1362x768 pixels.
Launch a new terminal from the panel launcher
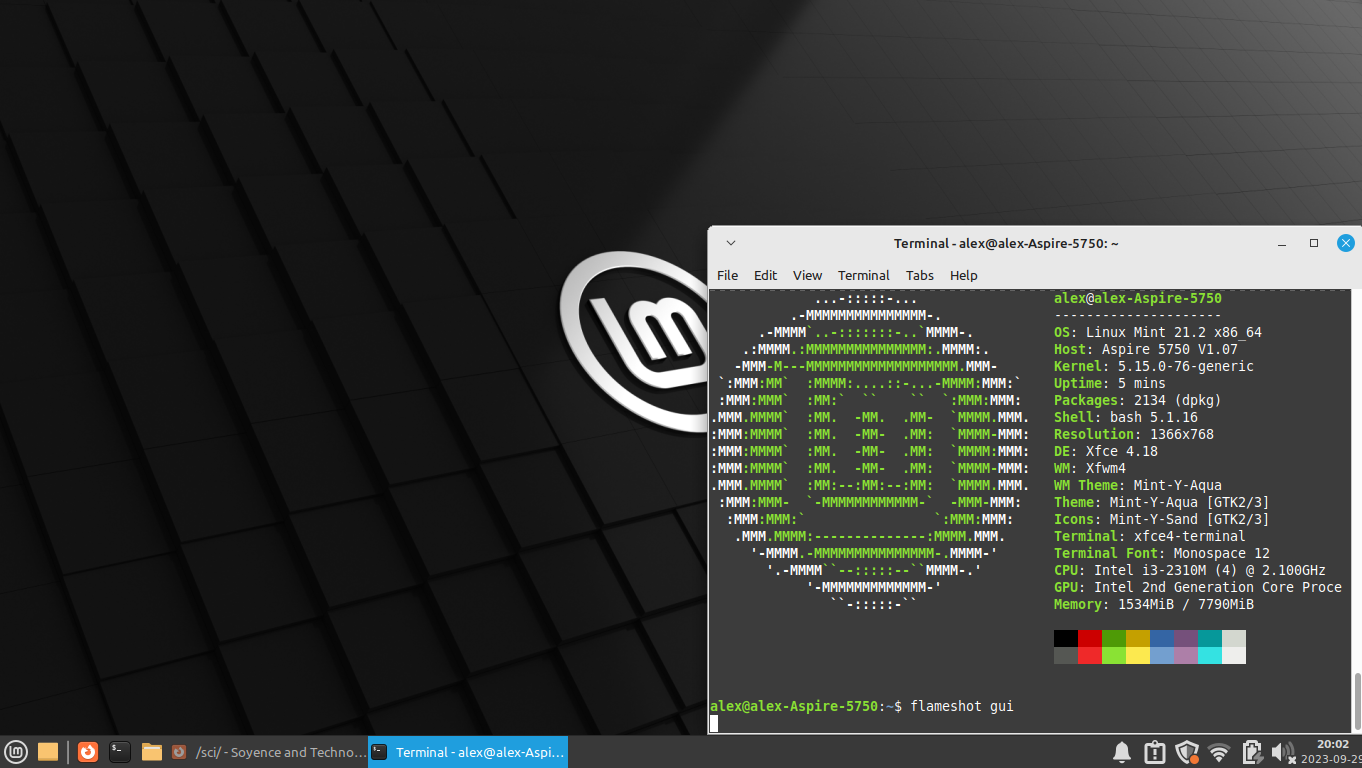[120, 752]
